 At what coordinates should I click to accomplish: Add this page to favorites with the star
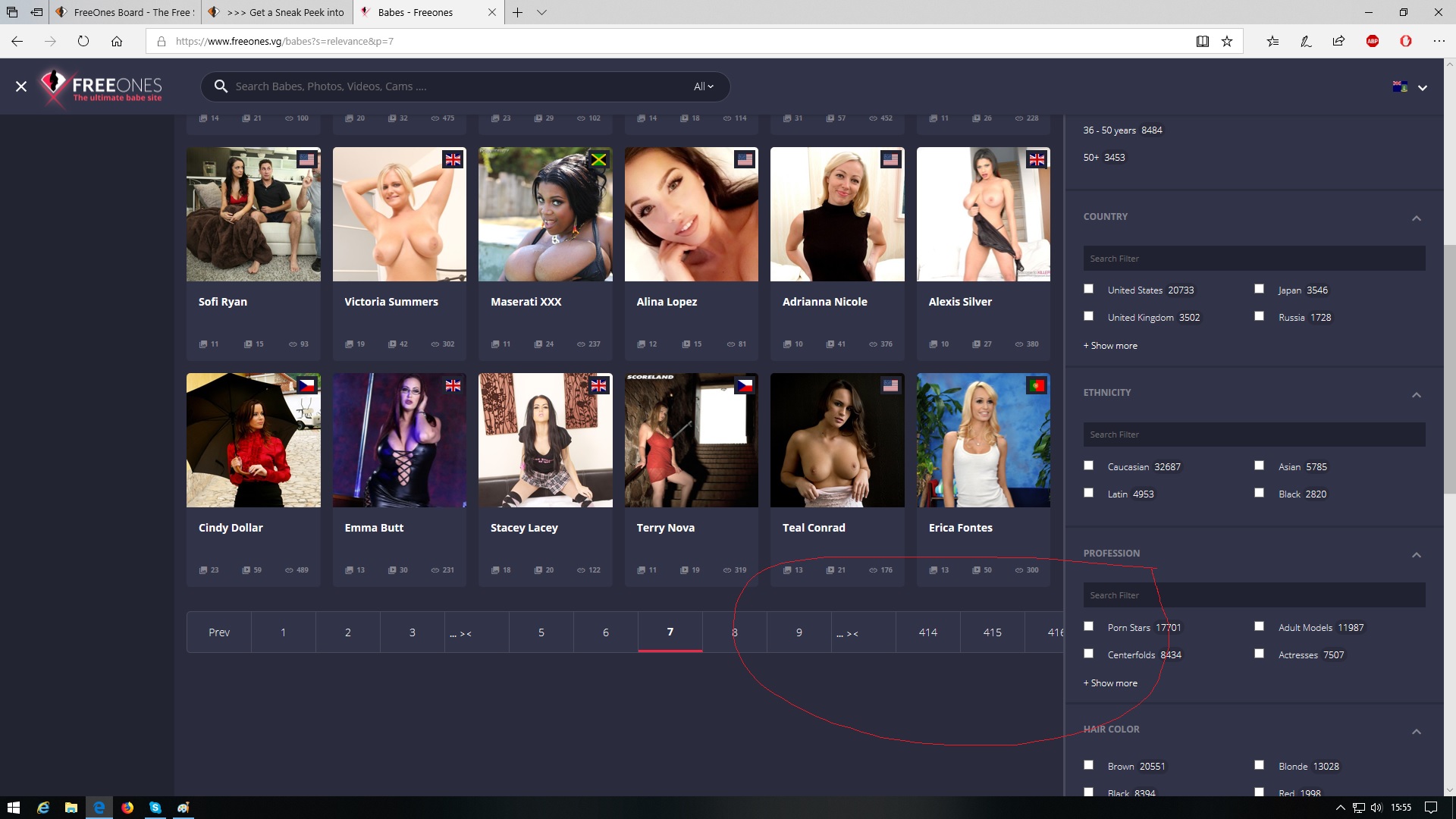[x=1227, y=41]
